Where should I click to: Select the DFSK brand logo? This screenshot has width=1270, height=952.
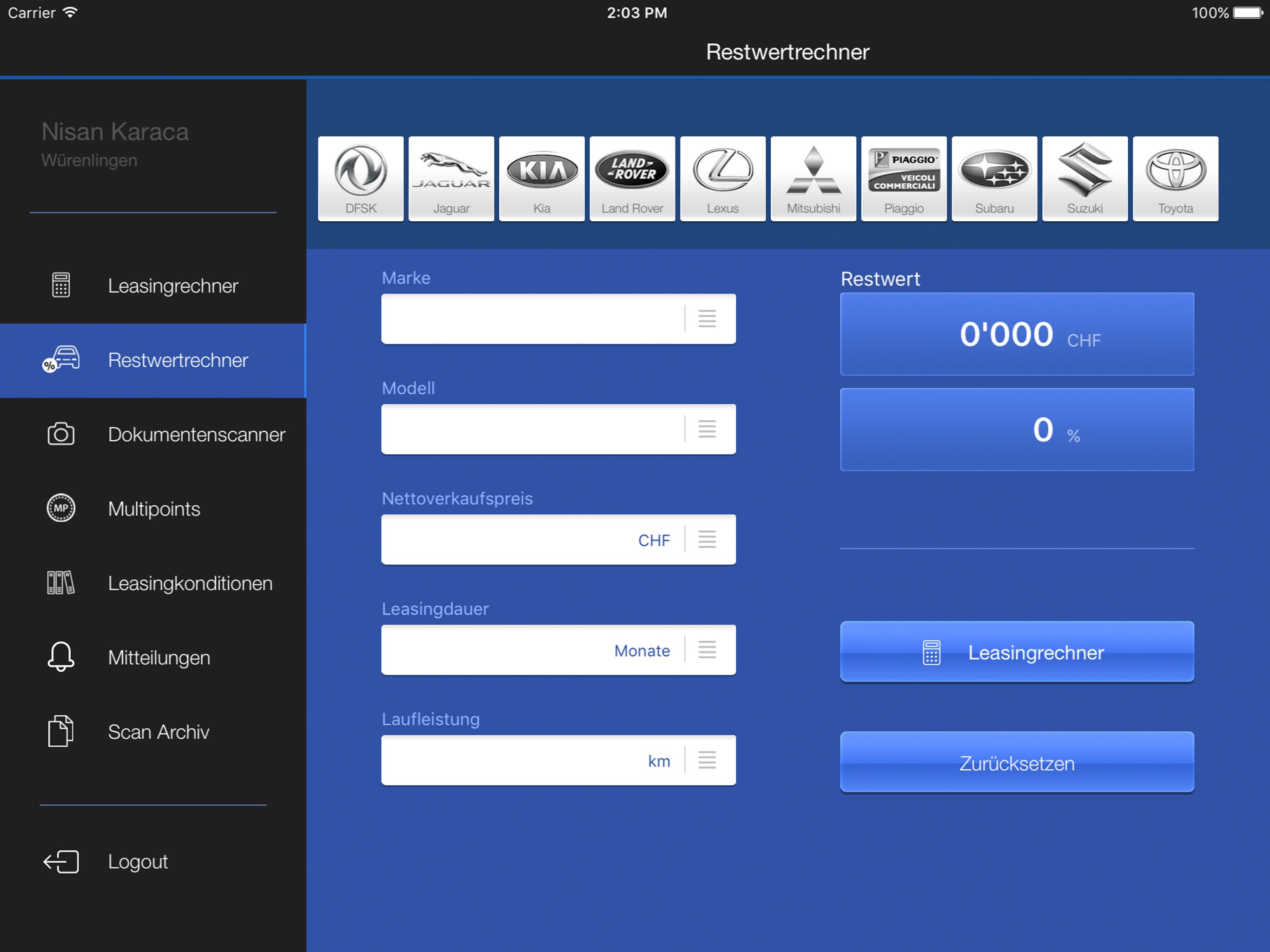coord(361,178)
